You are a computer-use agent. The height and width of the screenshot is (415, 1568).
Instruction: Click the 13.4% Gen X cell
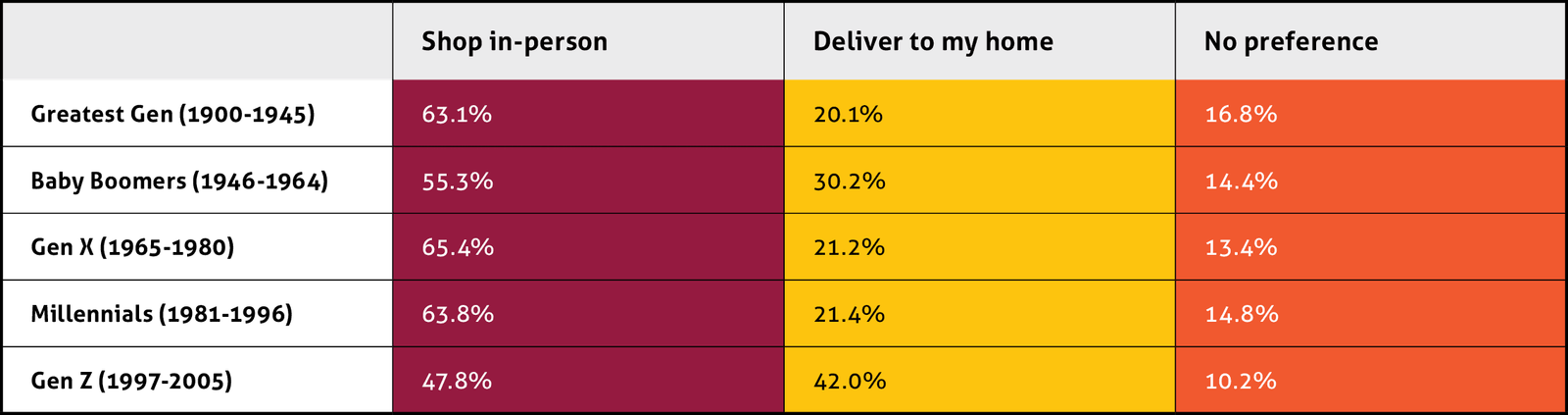tap(1241, 247)
